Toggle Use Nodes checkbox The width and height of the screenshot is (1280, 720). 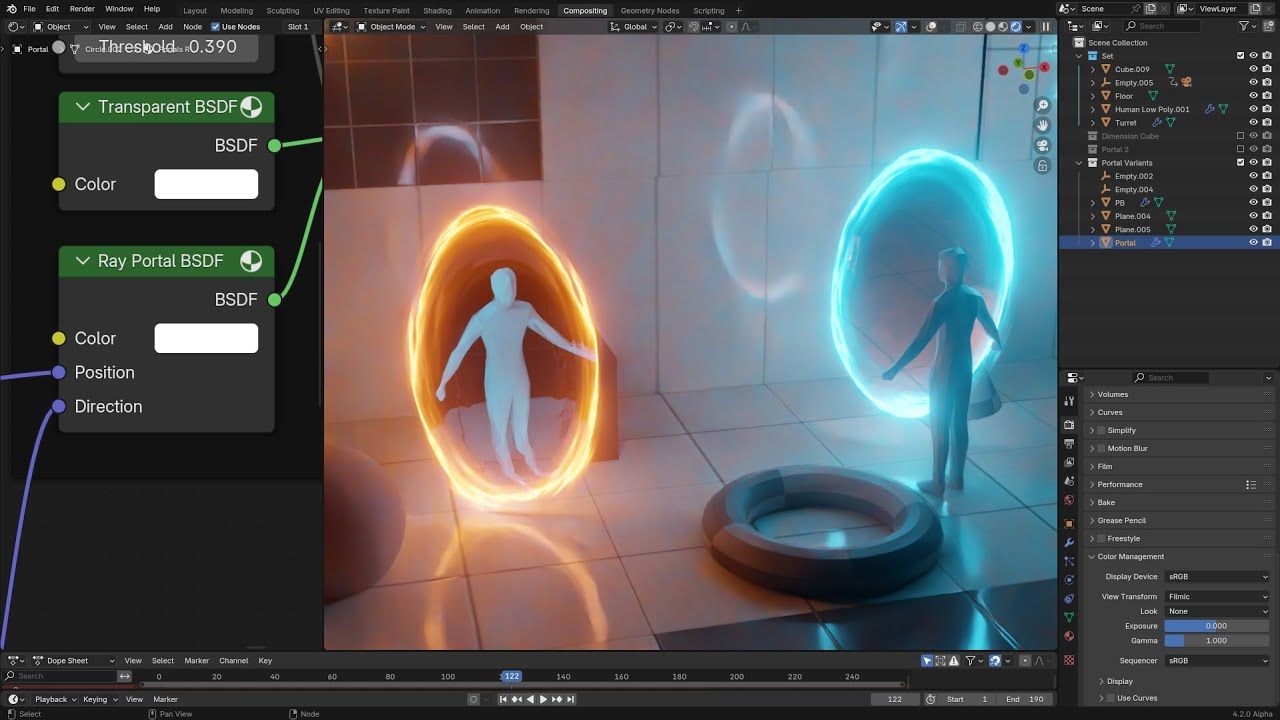tap(215, 27)
